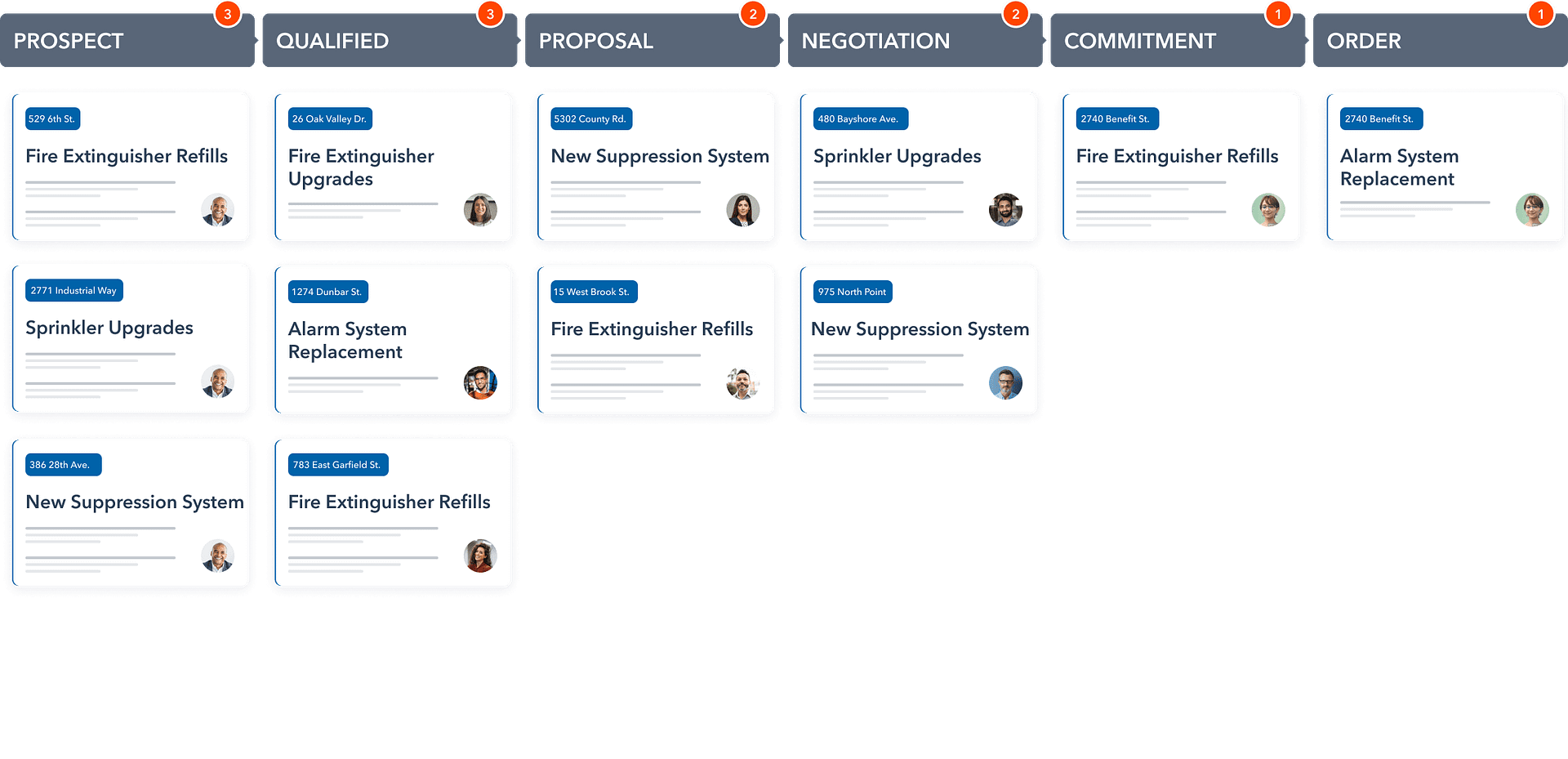The height and width of the screenshot is (759, 1568).
Task: Select the COMMITMENT stage header
Action: [x=1178, y=40]
